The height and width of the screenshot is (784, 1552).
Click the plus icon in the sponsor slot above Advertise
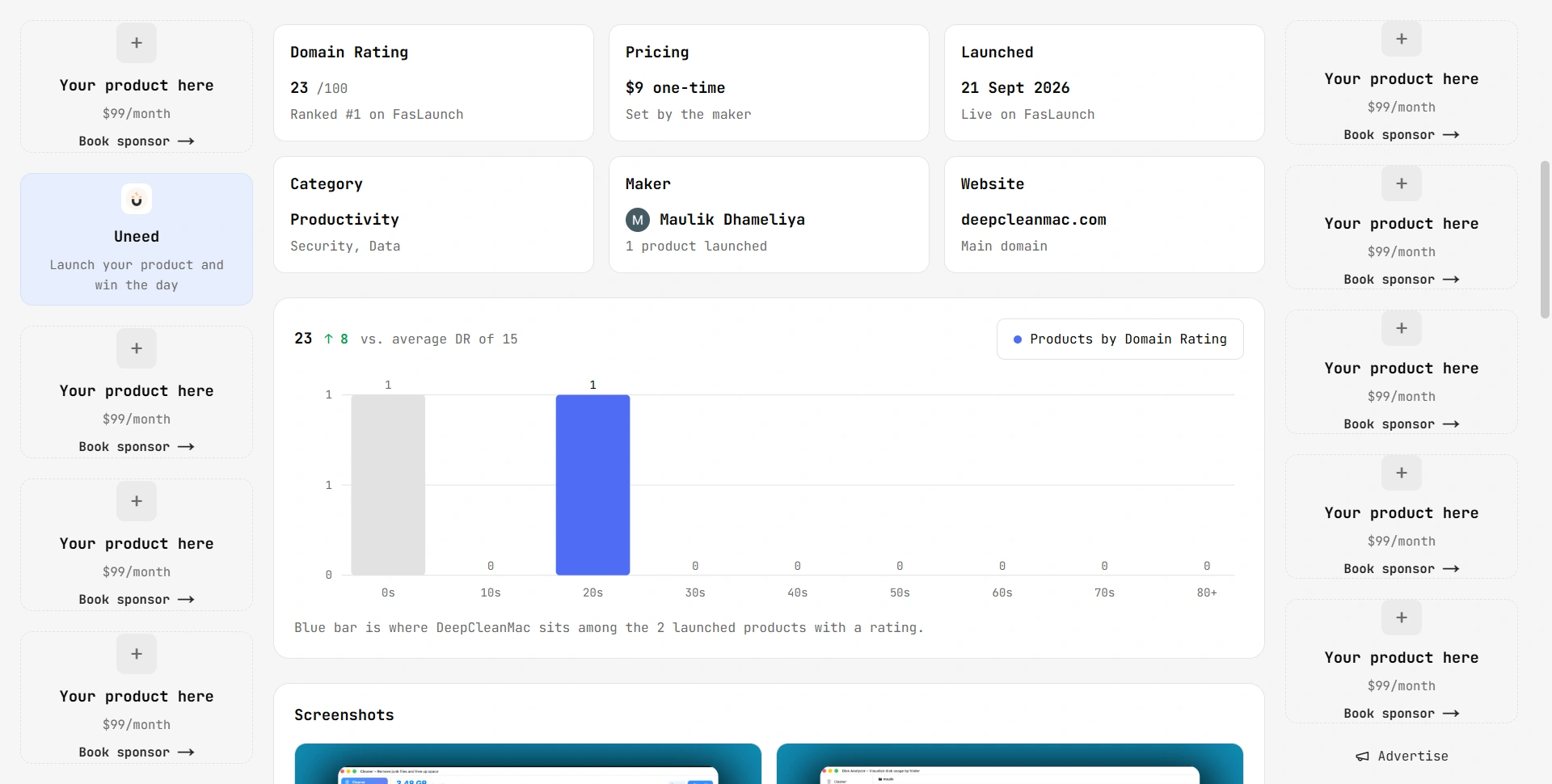(x=1402, y=618)
